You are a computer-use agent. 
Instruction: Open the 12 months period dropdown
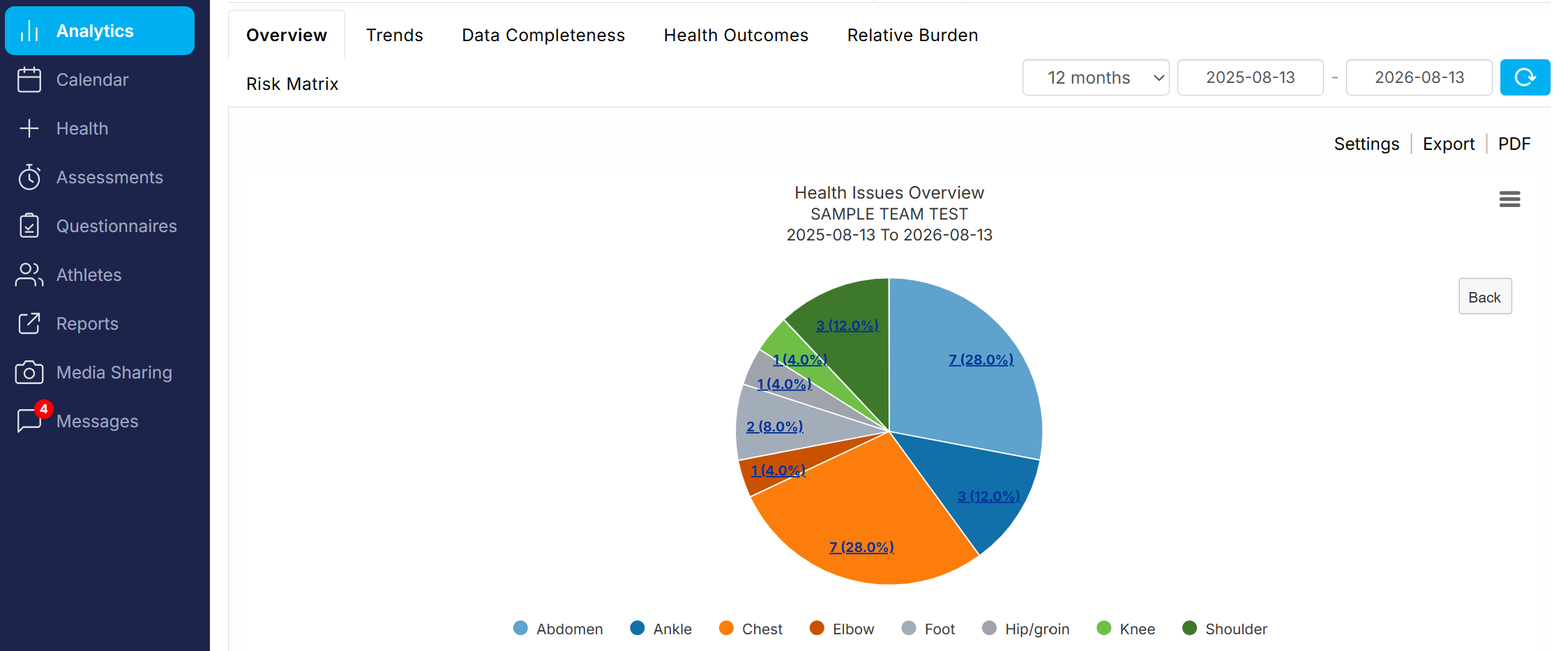(x=1096, y=77)
